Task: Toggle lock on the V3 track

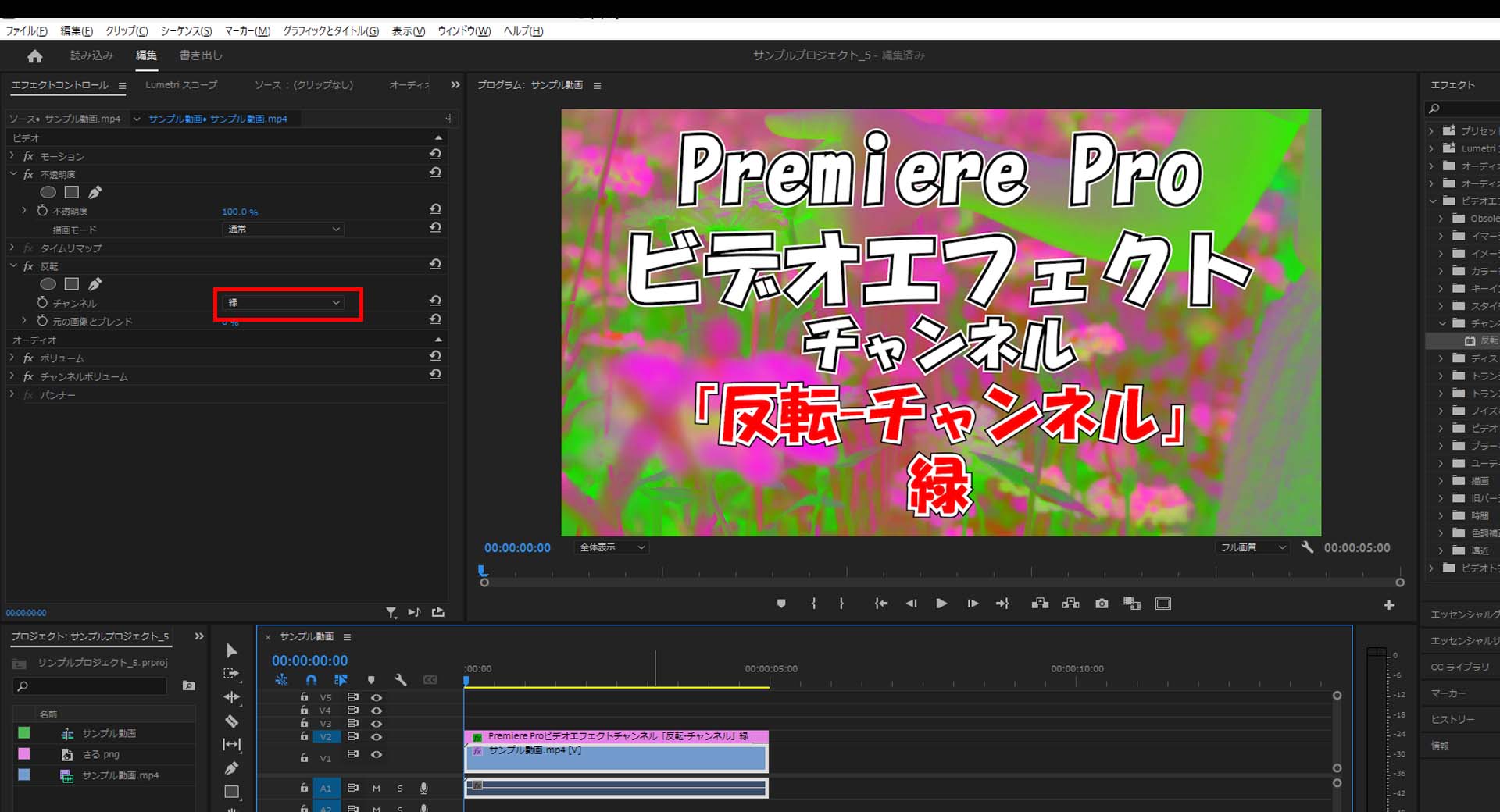Action: click(305, 723)
